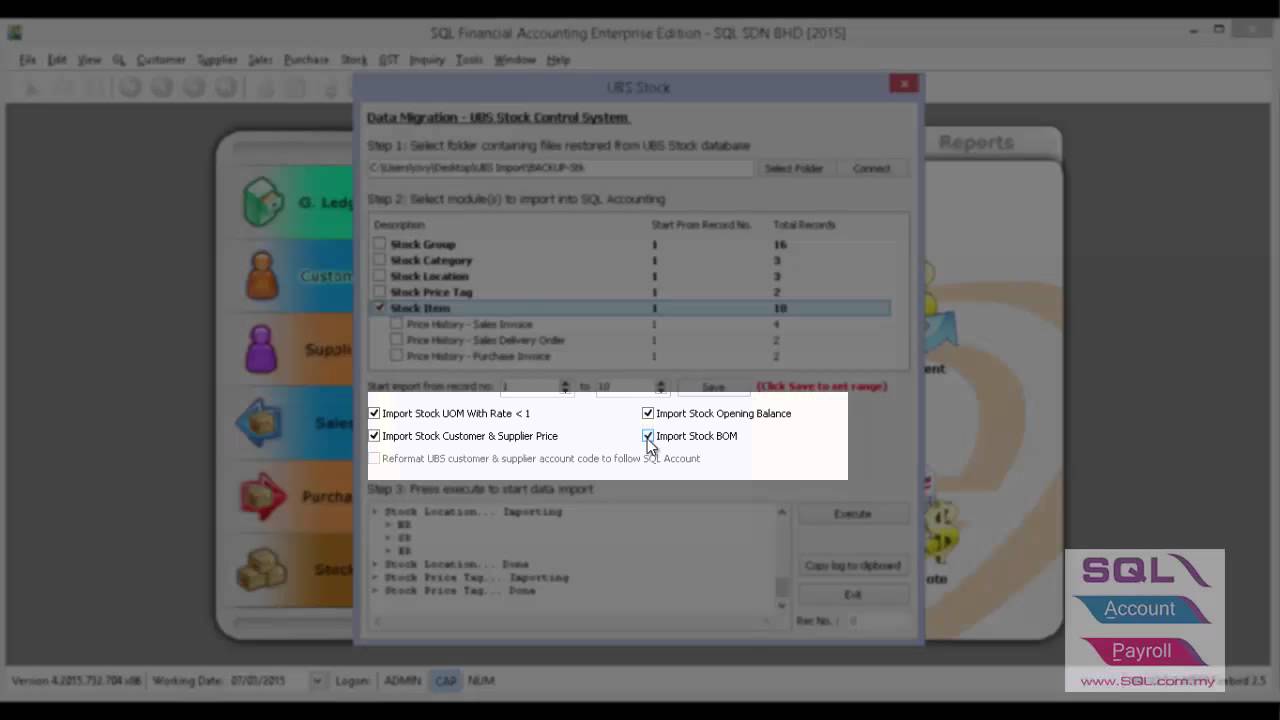Open the Window menu
This screenshot has height=720, width=1280.
click(515, 60)
